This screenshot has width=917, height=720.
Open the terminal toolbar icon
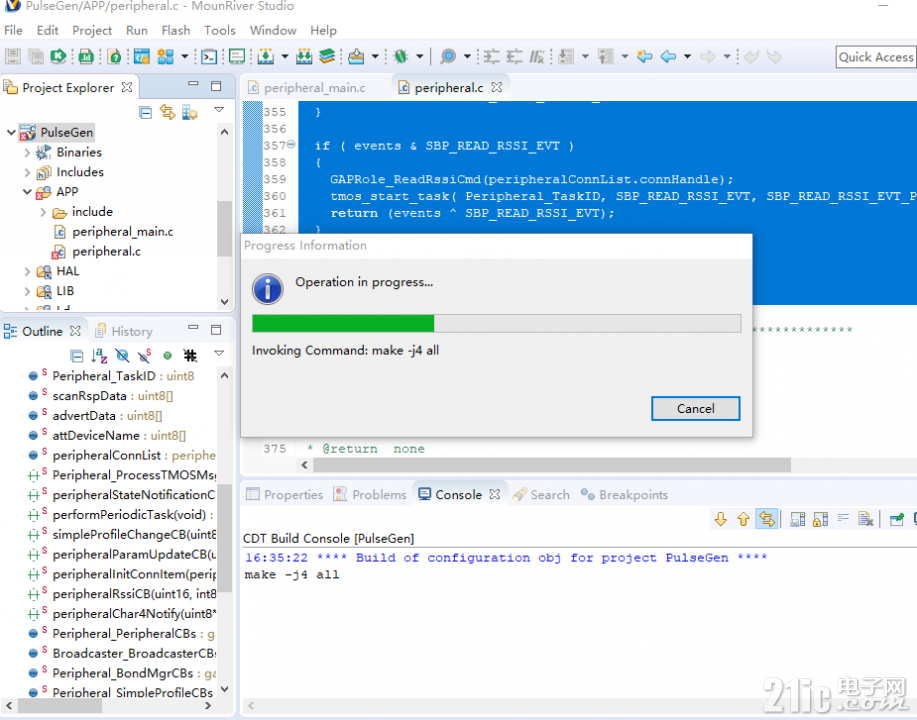pyautogui.click(x=209, y=57)
